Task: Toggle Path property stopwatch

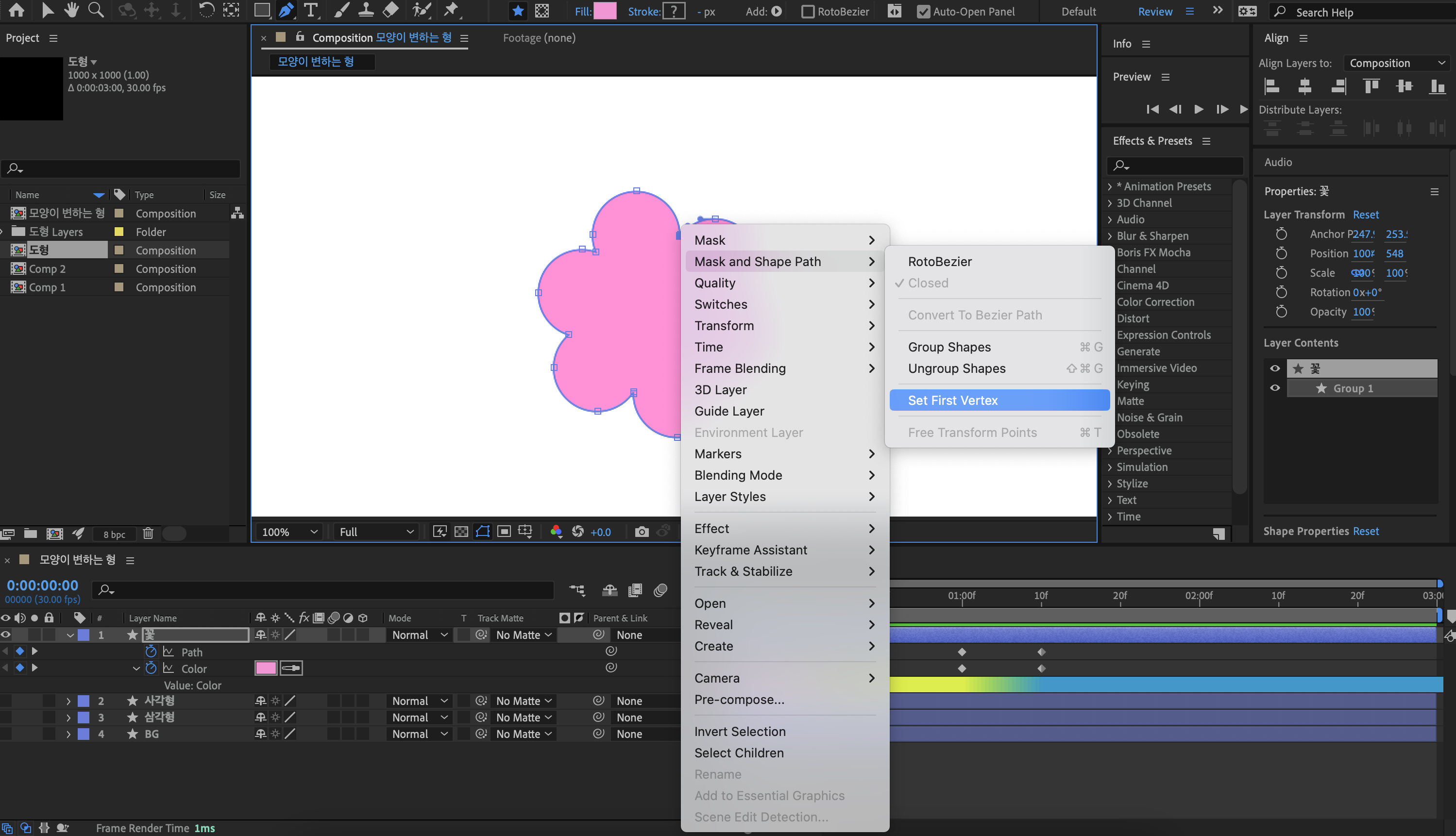Action: (151, 651)
